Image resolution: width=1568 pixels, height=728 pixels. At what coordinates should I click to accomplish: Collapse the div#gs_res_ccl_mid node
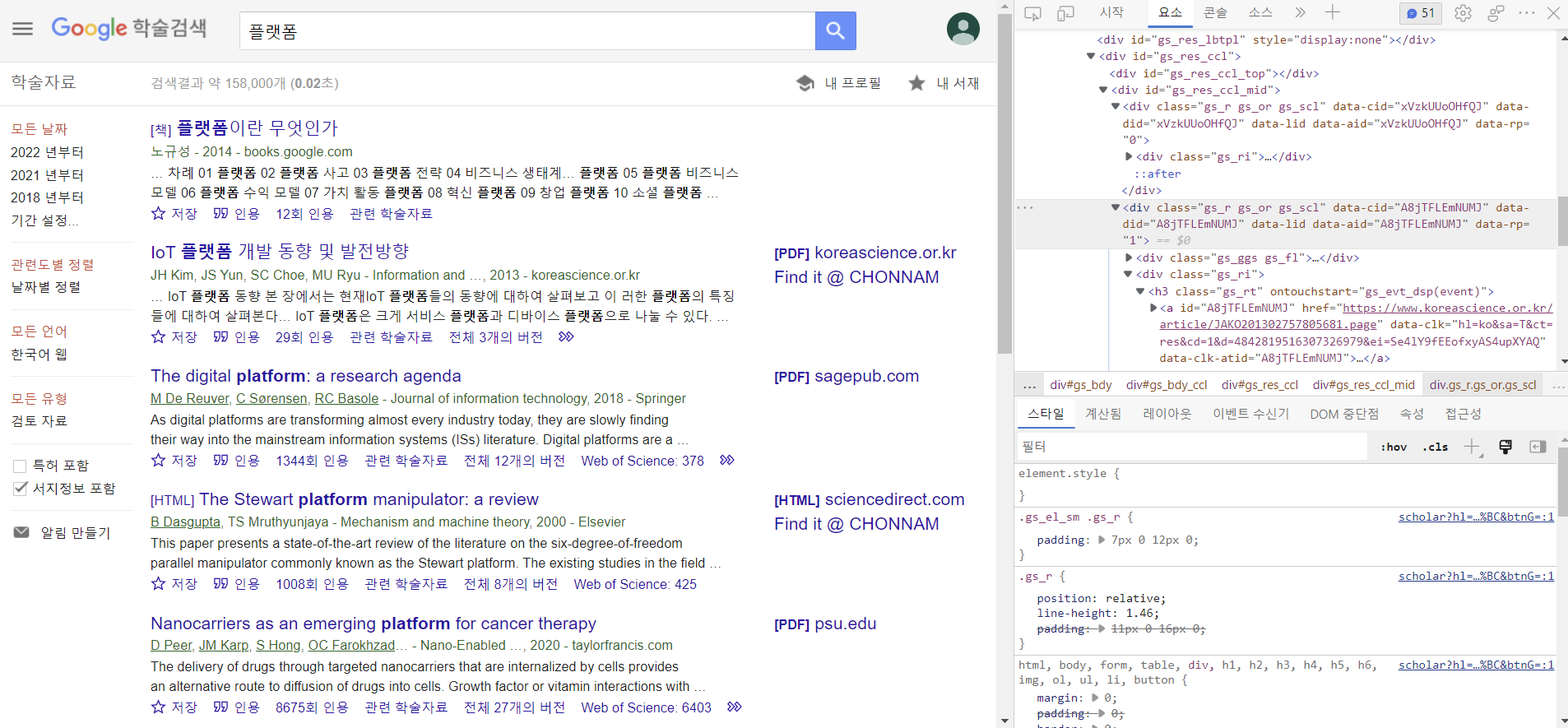click(1103, 90)
